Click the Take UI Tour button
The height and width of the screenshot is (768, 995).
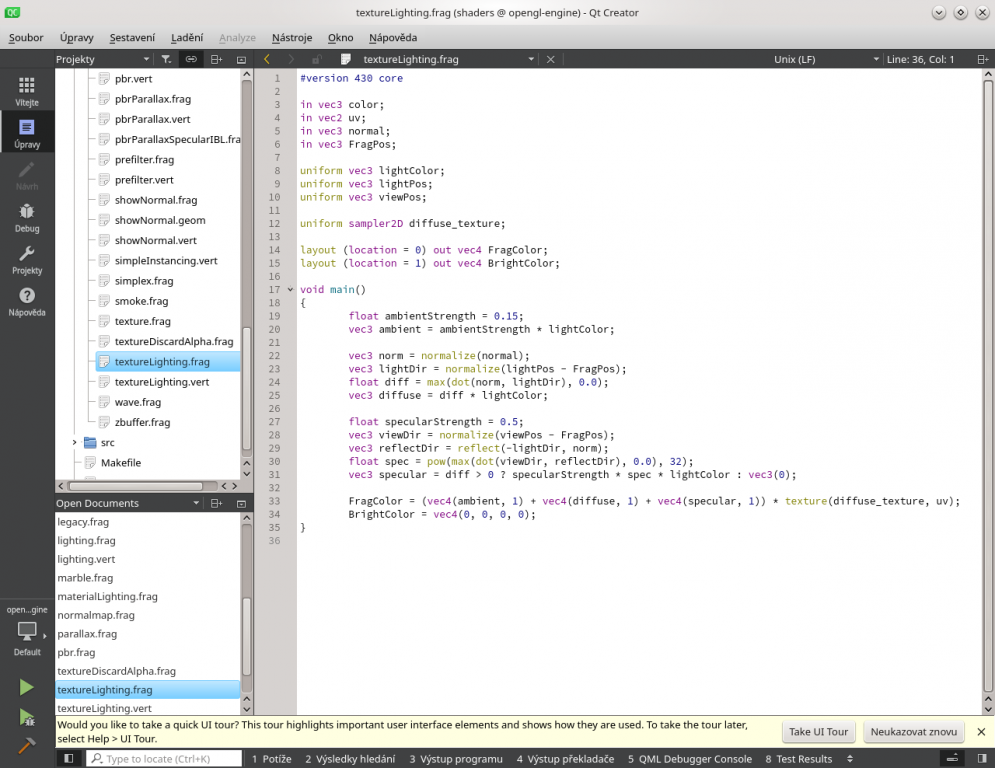pyautogui.click(x=818, y=731)
